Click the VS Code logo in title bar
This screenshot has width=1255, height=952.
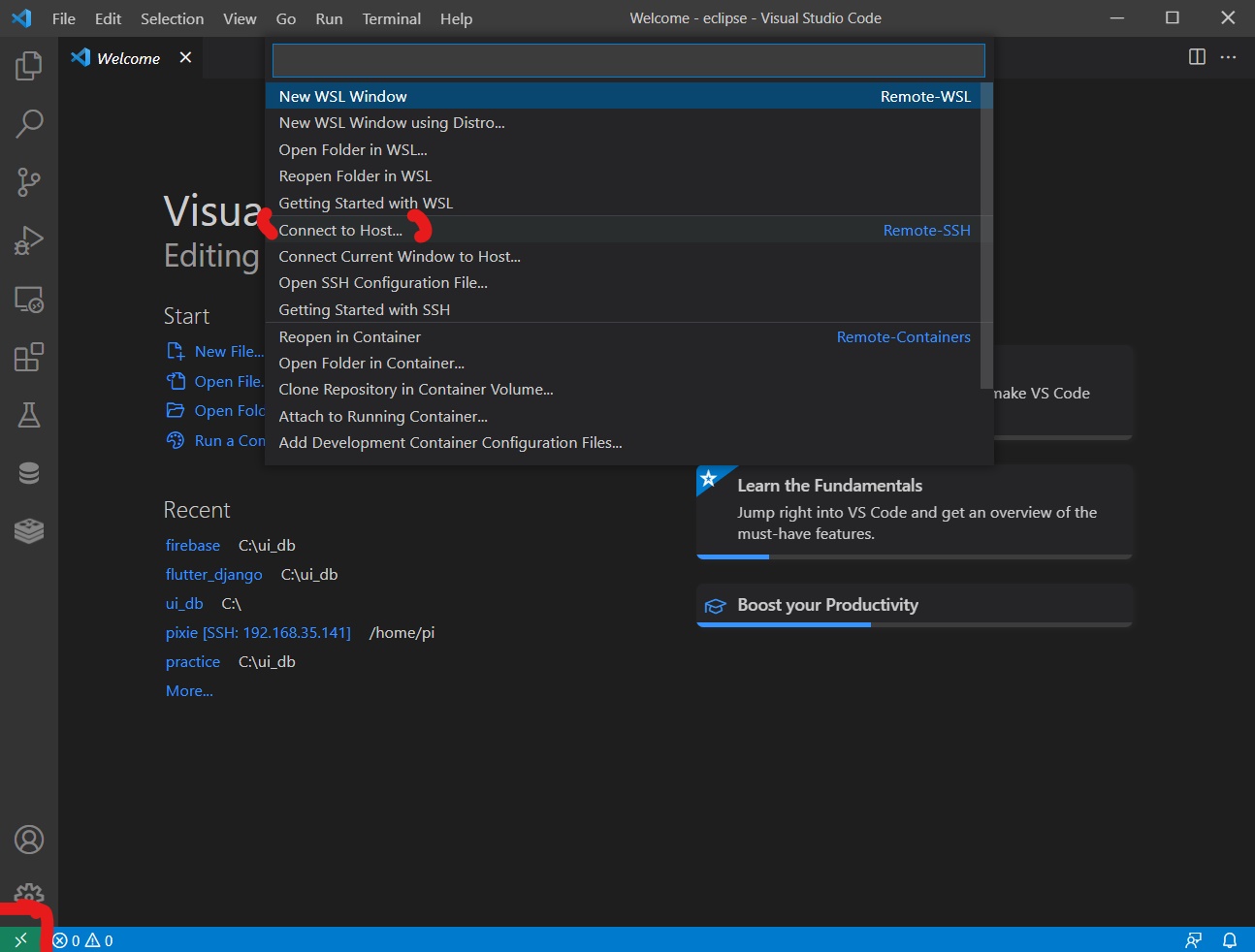(x=21, y=18)
